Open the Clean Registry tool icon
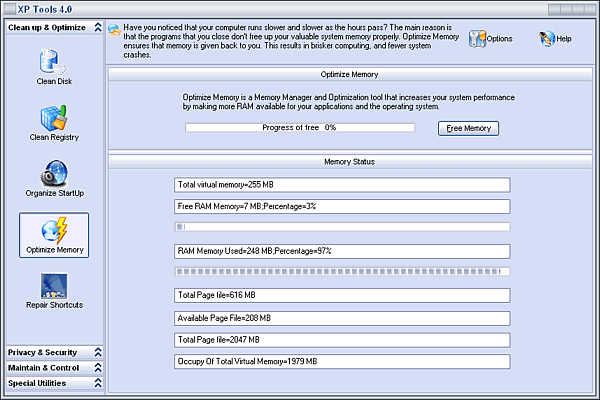The image size is (600, 400). [x=54, y=118]
